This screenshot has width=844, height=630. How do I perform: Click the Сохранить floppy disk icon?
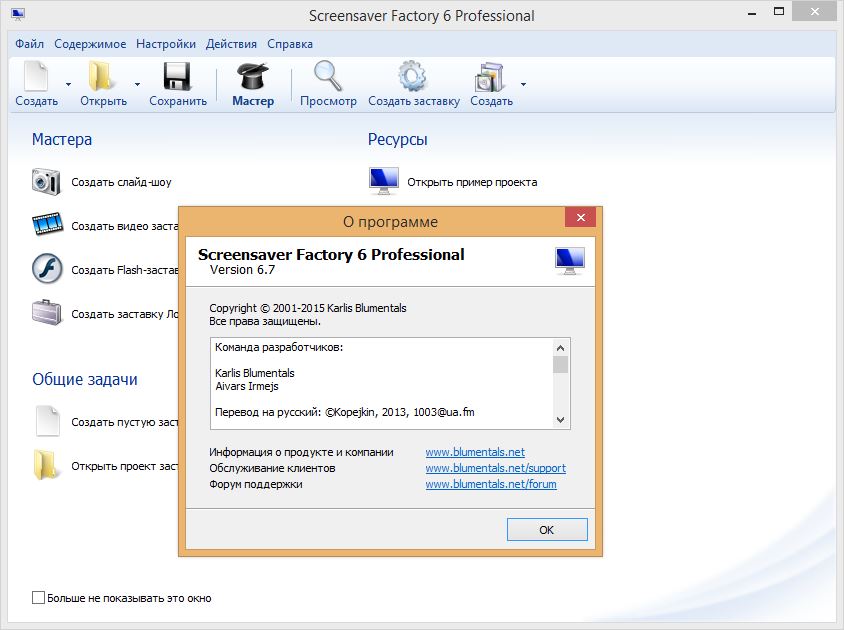click(177, 77)
